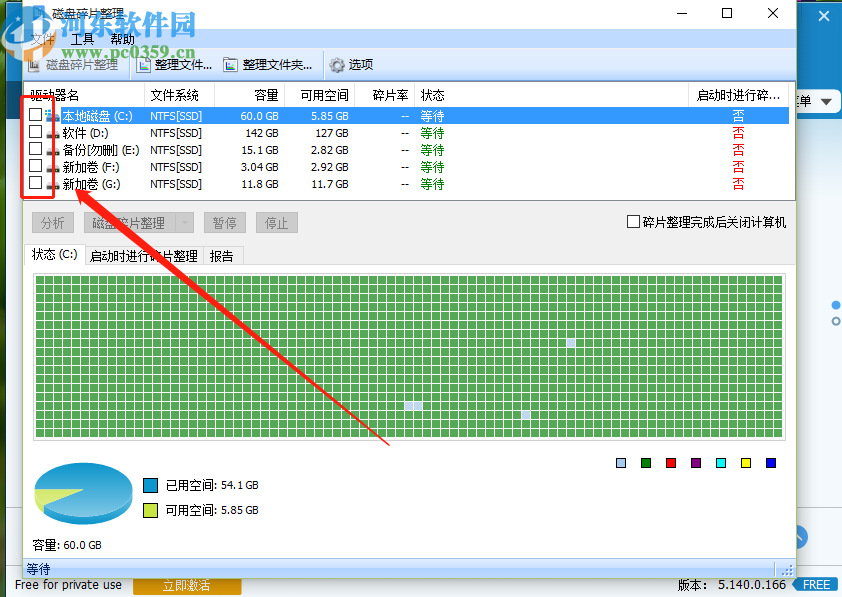Click the 60.0 GB capacity cell

(x=259, y=116)
